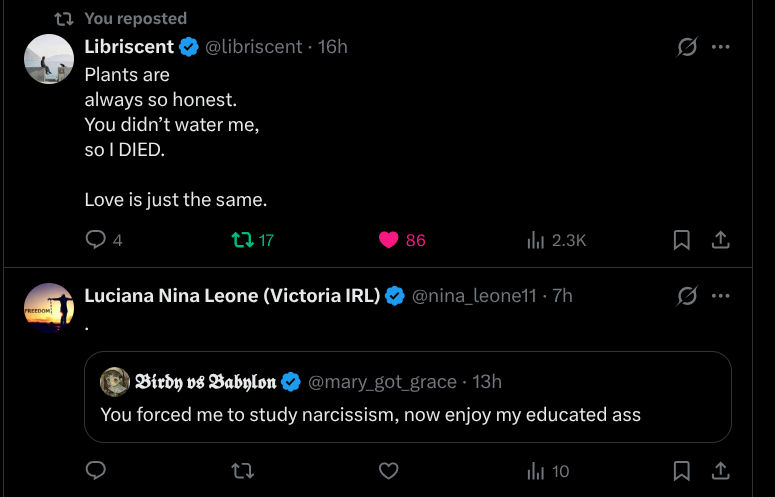Reply to Luciana Nina Leone's post
Screen dimensions: 775x497
(96, 470)
